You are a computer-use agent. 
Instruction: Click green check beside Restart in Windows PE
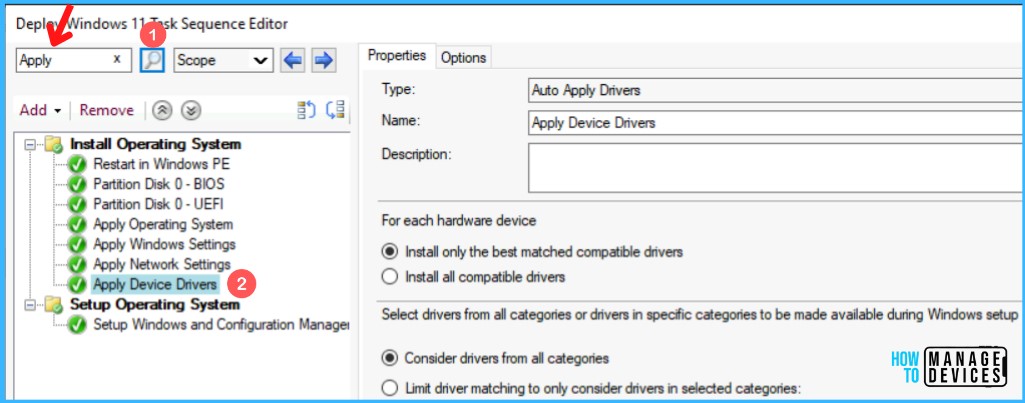[x=78, y=164]
